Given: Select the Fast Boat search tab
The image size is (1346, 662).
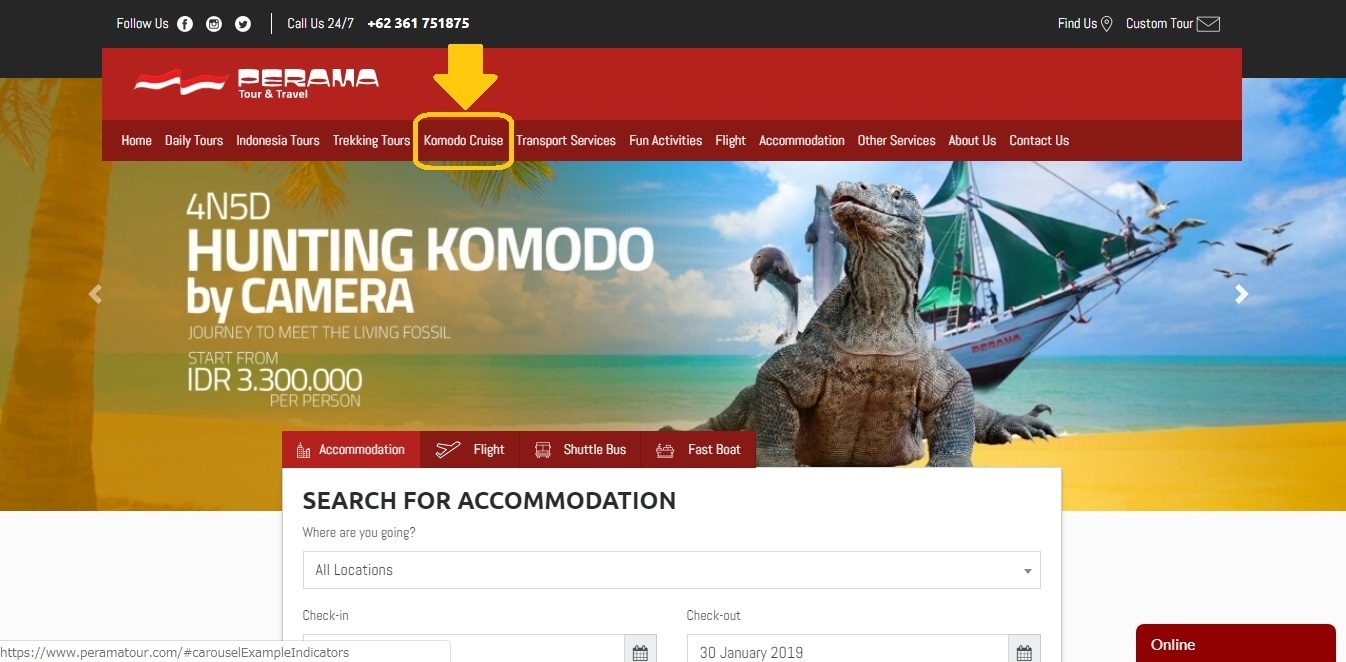Looking at the screenshot, I should pyautogui.click(x=698, y=450).
